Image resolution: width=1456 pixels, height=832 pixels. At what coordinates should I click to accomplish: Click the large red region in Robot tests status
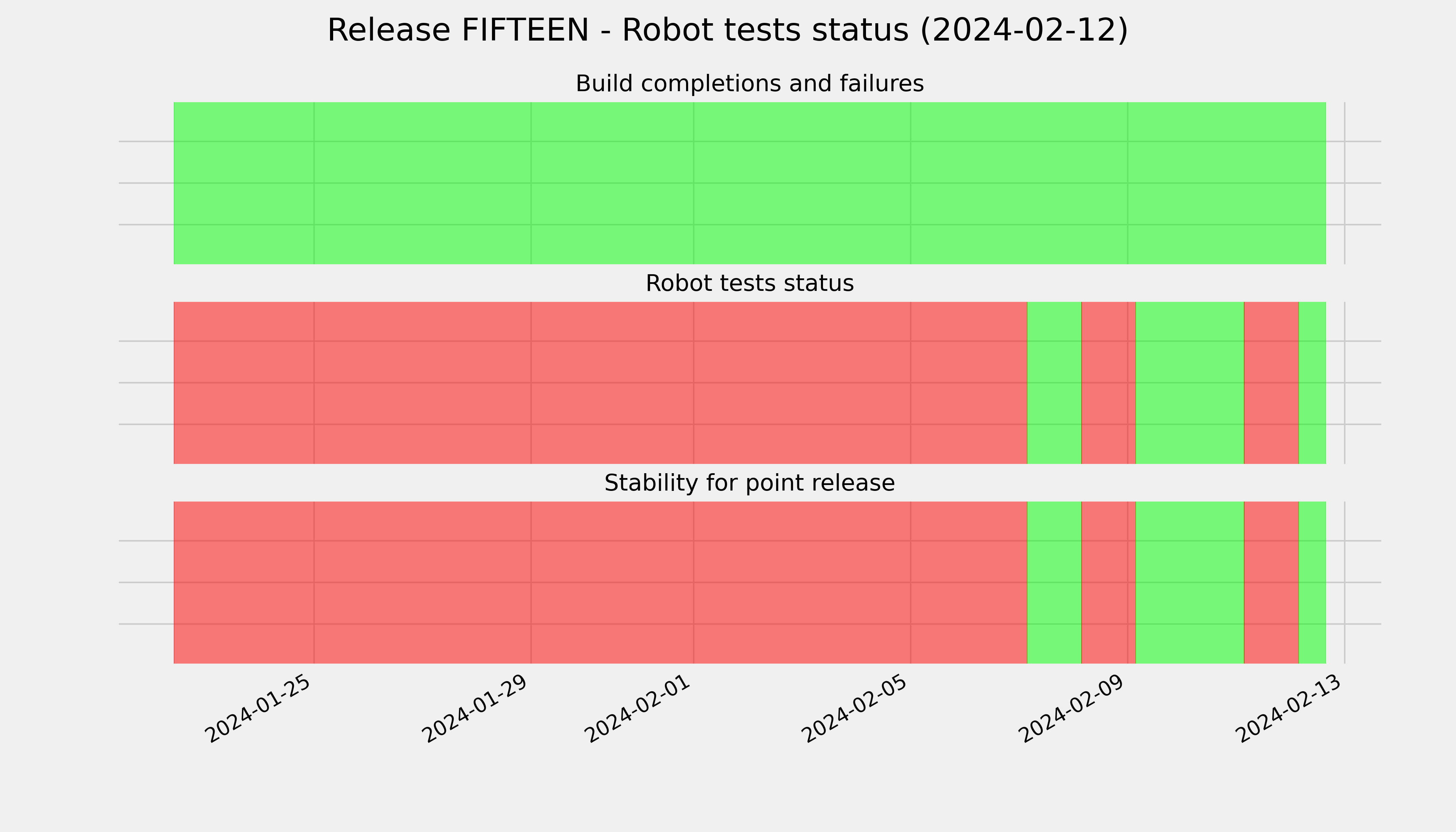coord(600,383)
